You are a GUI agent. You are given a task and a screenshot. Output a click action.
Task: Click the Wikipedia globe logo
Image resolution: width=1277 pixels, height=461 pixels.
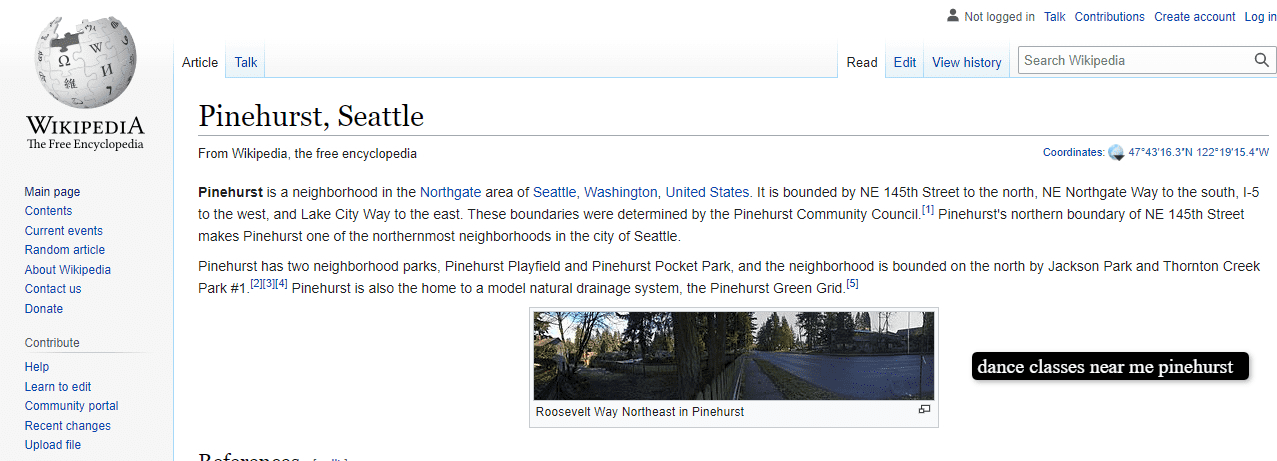(85, 64)
